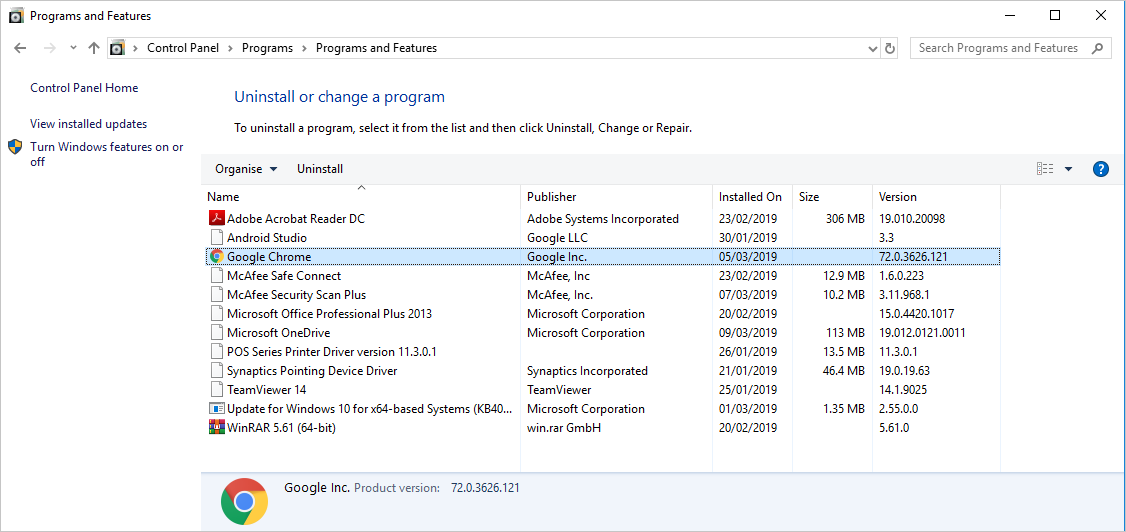The width and height of the screenshot is (1126, 532).
Task: Sort list by Installed On column
Action: 750,197
